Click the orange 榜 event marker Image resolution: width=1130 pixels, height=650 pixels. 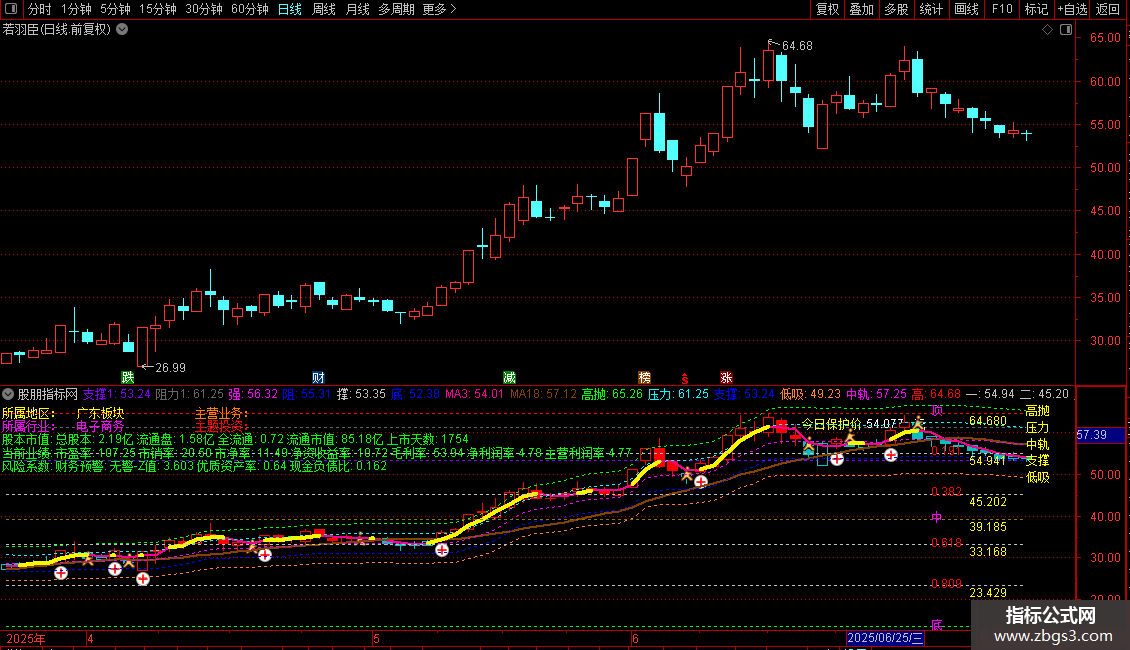pos(644,377)
